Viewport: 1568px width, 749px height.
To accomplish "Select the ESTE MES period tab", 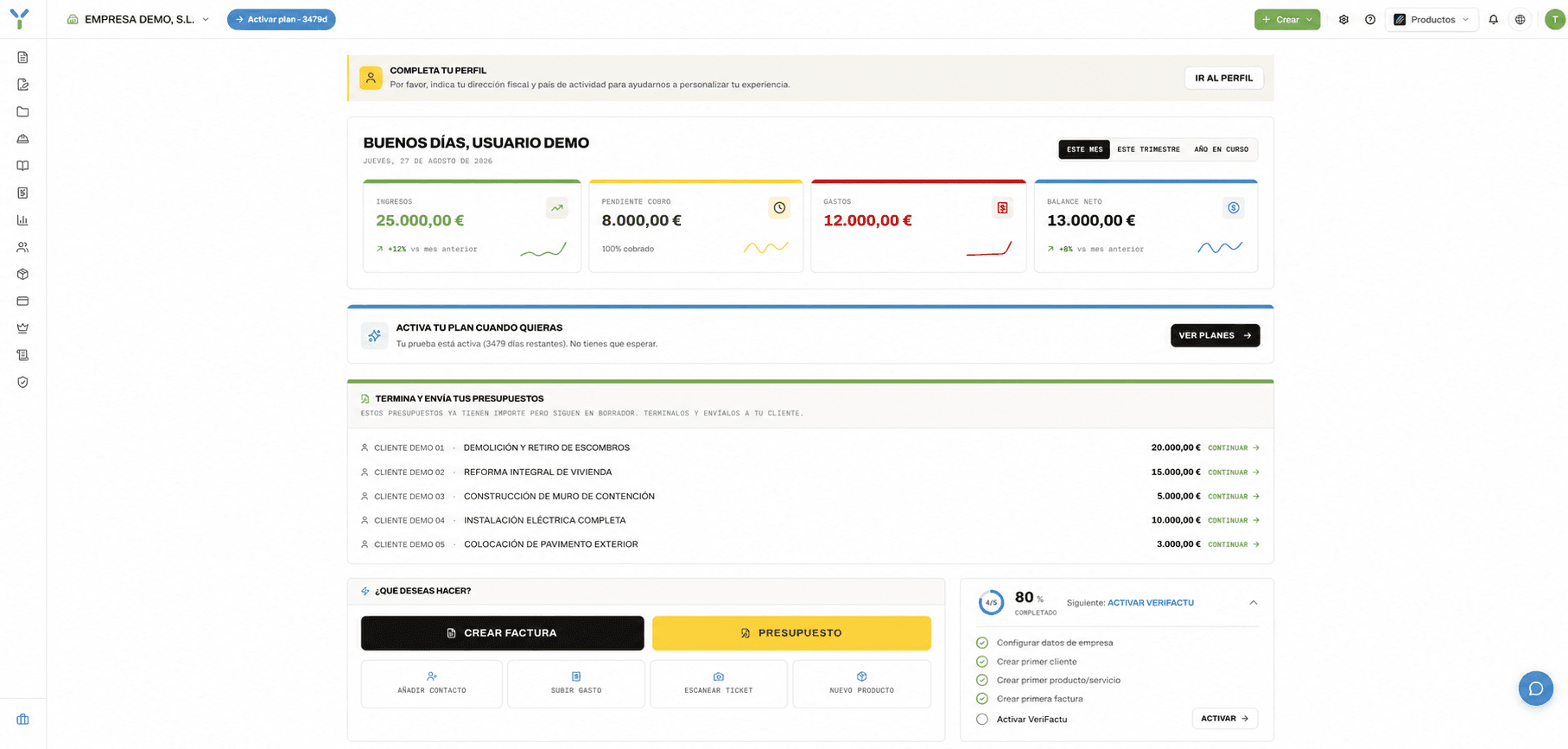I will click(x=1084, y=149).
